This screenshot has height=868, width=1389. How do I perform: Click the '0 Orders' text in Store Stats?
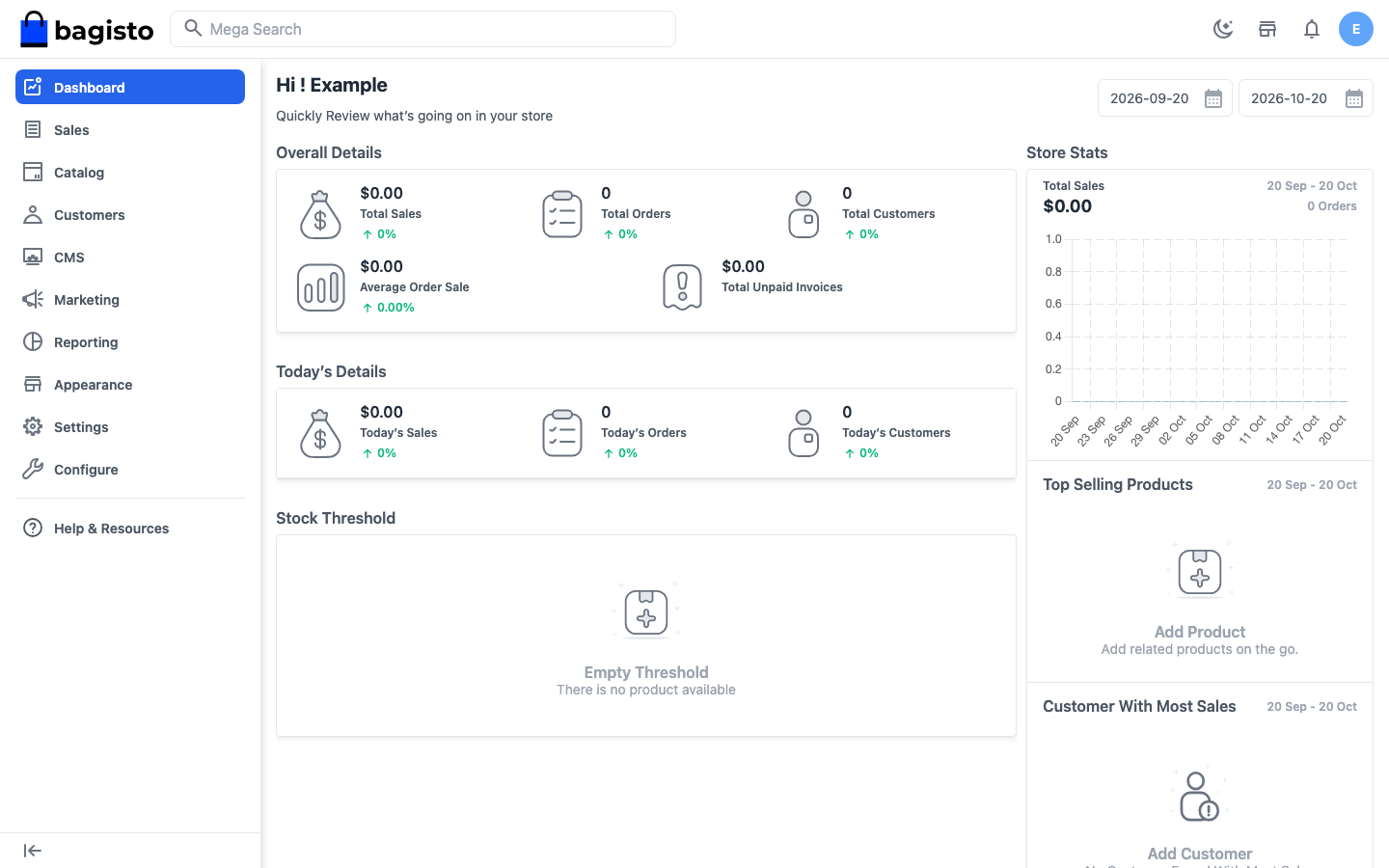coord(1332,206)
